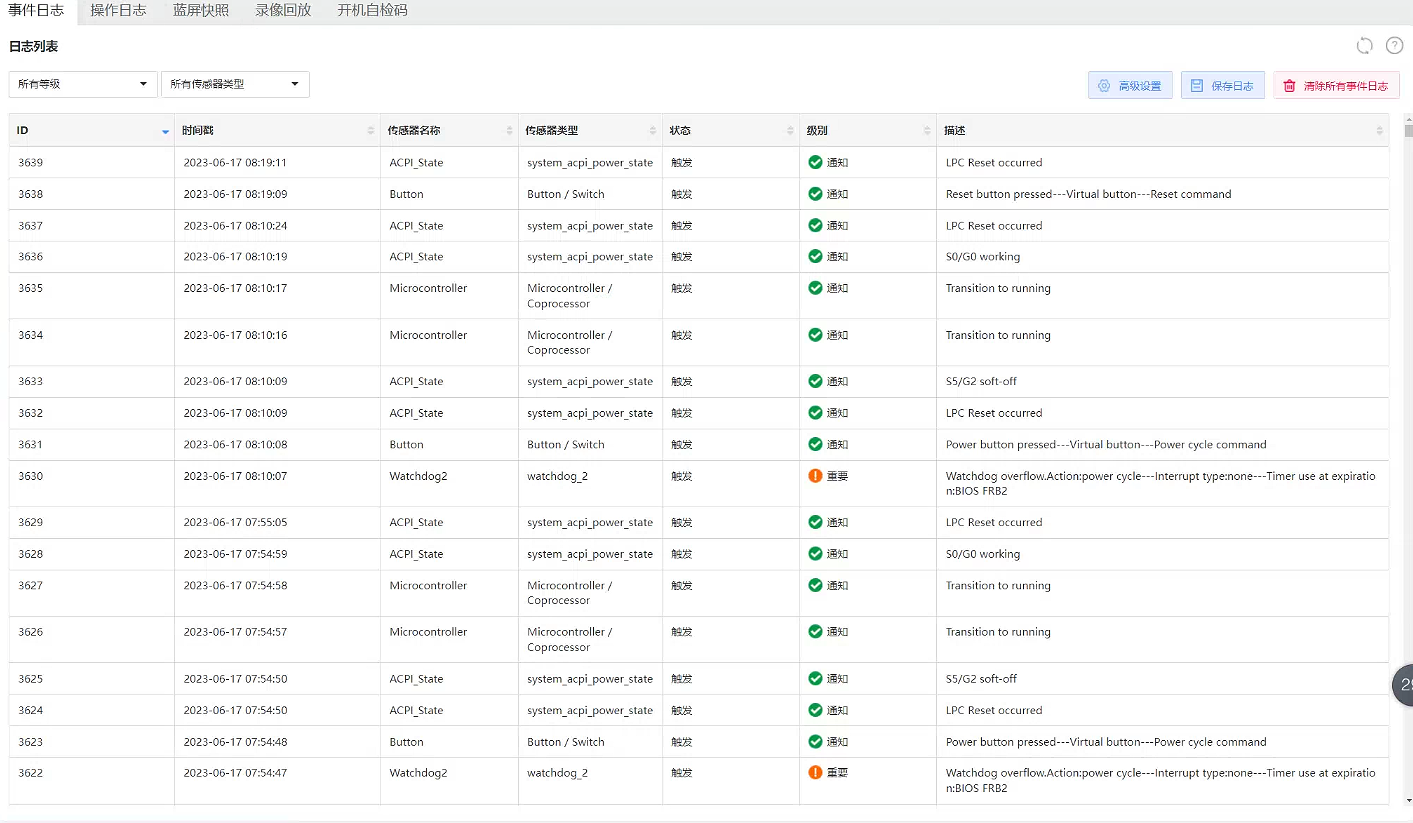The height and width of the screenshot is (823, 1413).
Task: Click the refresh icon above the log list
Action: (x=1364, y=46)
